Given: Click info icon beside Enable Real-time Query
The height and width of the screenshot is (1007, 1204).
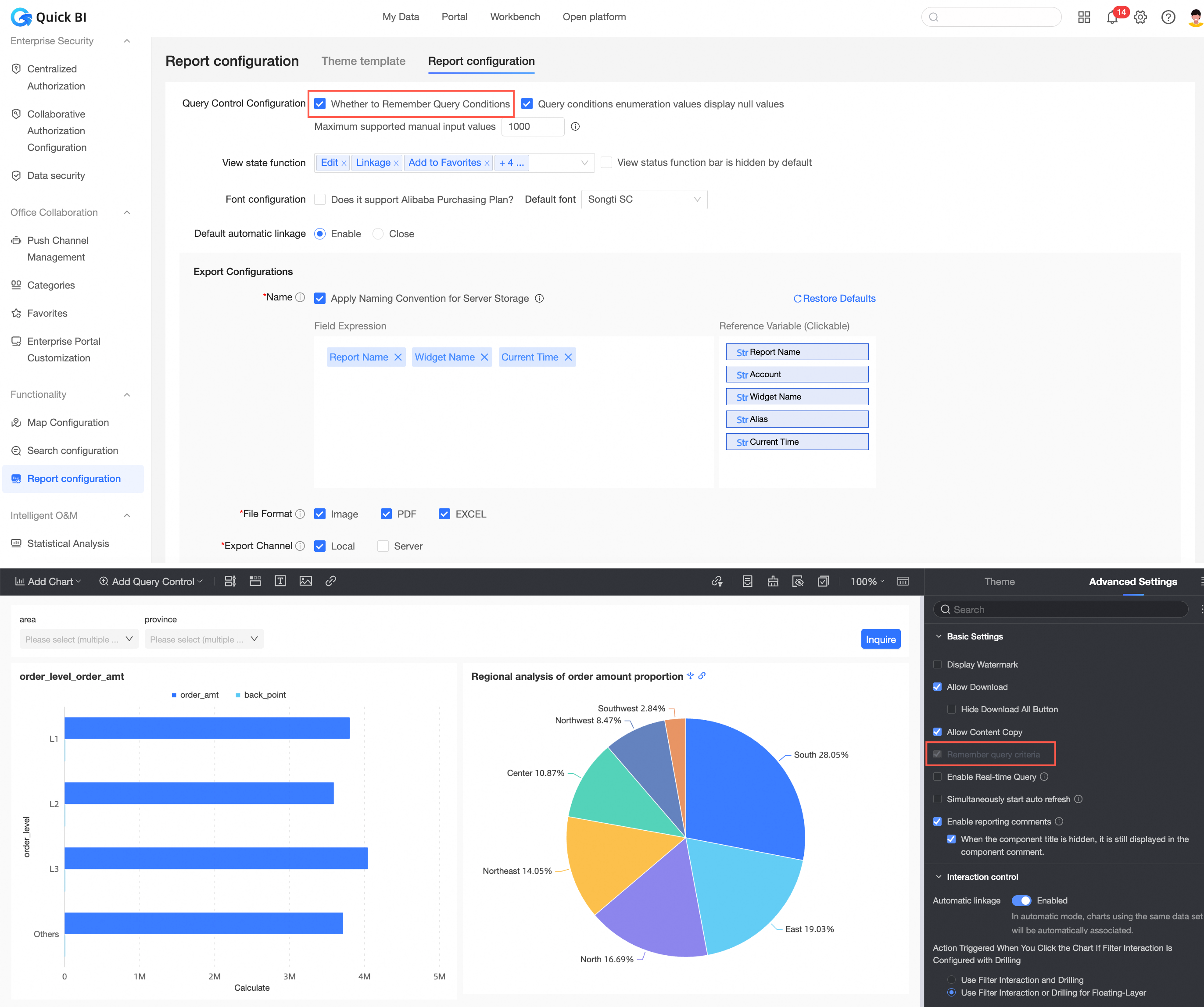Looking at the screenshot, I should 1044,777.
